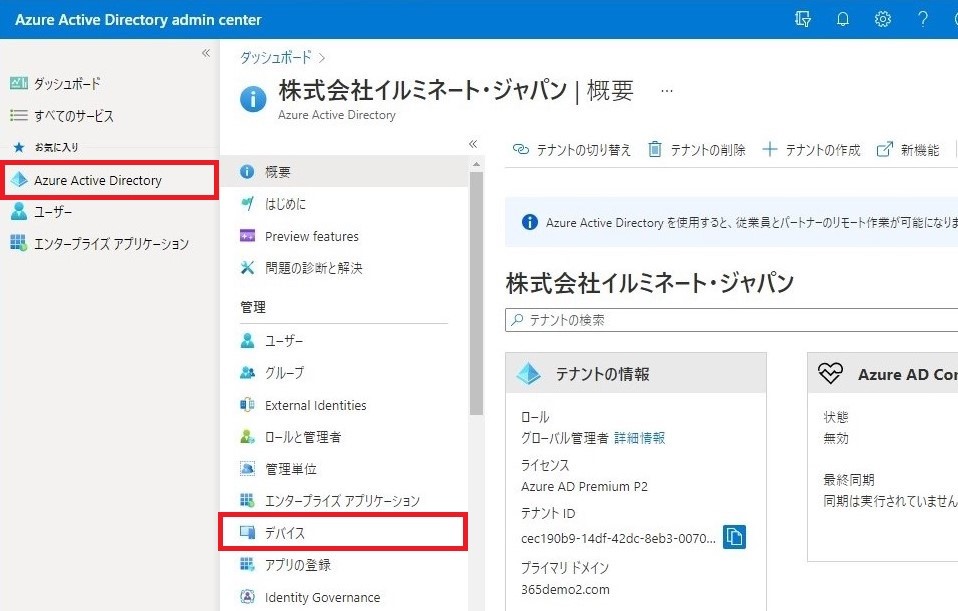Image resolution: width=958 pixels, height=611 pixels.
Task: Click the rocket icon beside はじめに
Action: pos(247,203)
